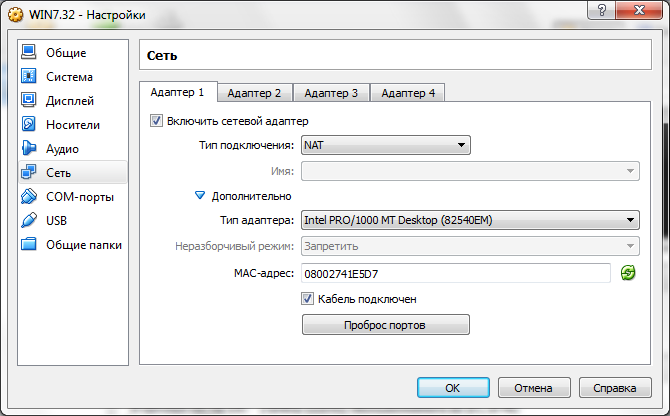Switch to the Адаптер 2 tab
Image resolution: width=670 pixels, height=416 pixels.
[x=254, y=93]
